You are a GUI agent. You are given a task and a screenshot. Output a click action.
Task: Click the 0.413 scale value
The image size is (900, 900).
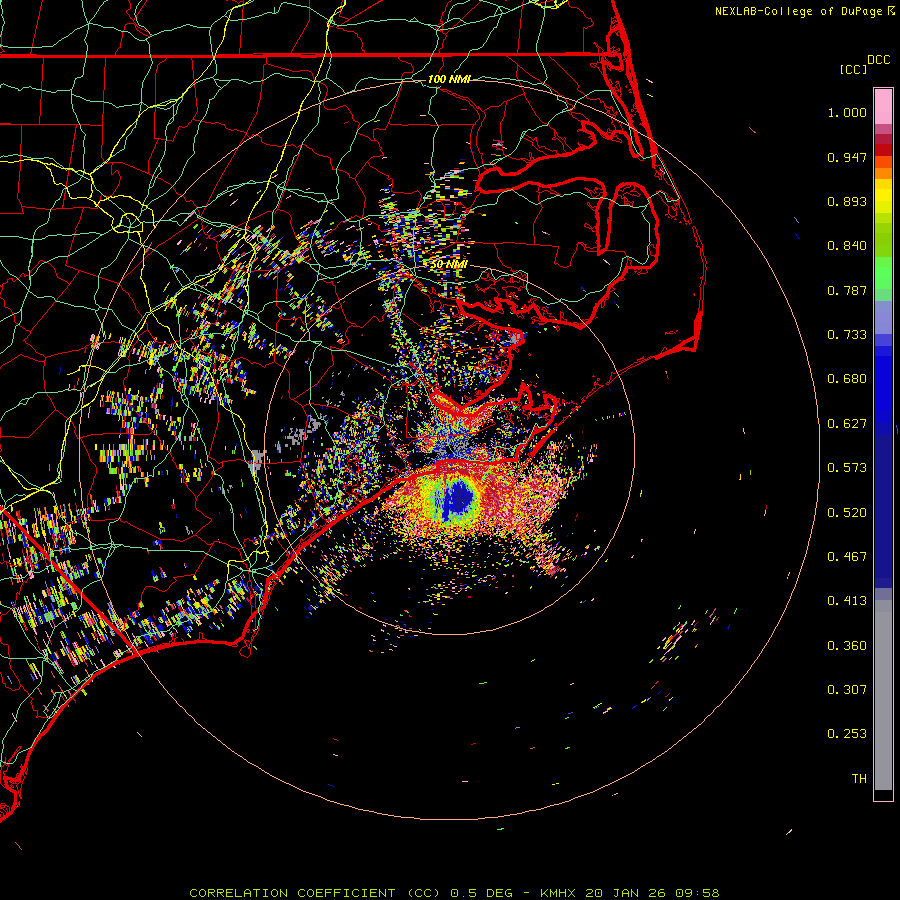pos(847,601)
